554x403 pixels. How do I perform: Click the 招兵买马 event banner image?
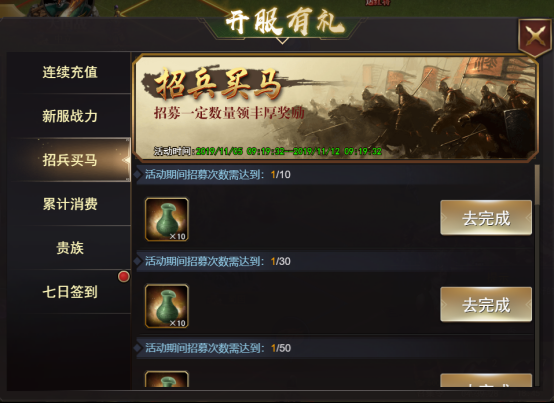pos(336,108)
